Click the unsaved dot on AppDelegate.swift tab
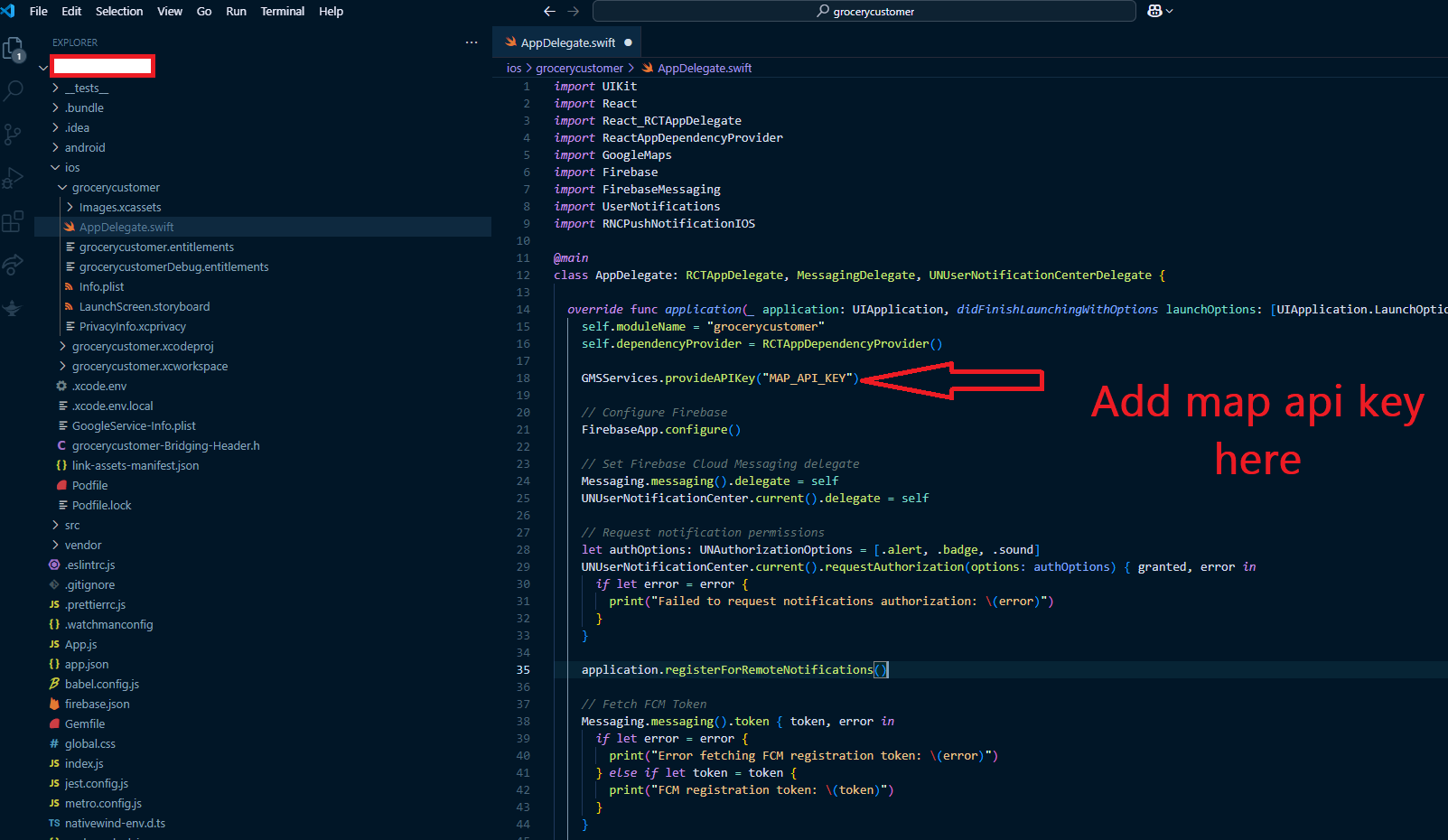Screen dimensions: 1448x840 [628, 42]
